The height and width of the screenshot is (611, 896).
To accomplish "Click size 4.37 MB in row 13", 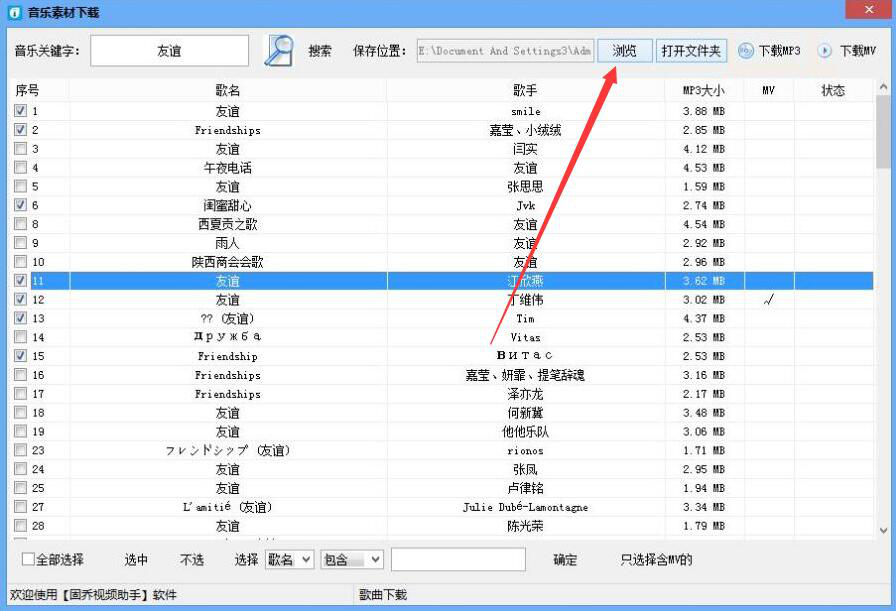I will tap(704, 318).
